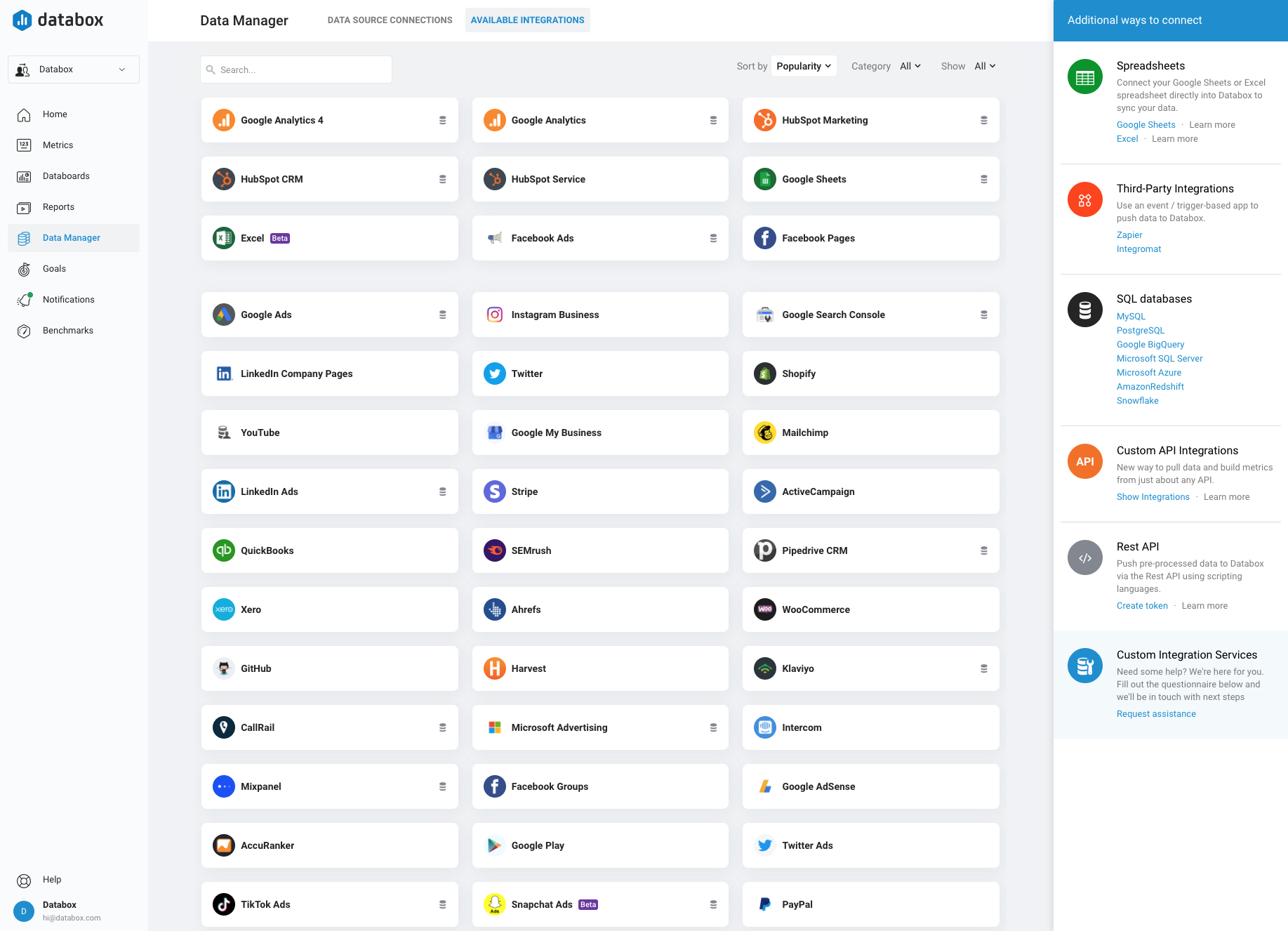Screen dimensions: 1288x931
Task: Click the Shopify bag icon
Action: 765,374
